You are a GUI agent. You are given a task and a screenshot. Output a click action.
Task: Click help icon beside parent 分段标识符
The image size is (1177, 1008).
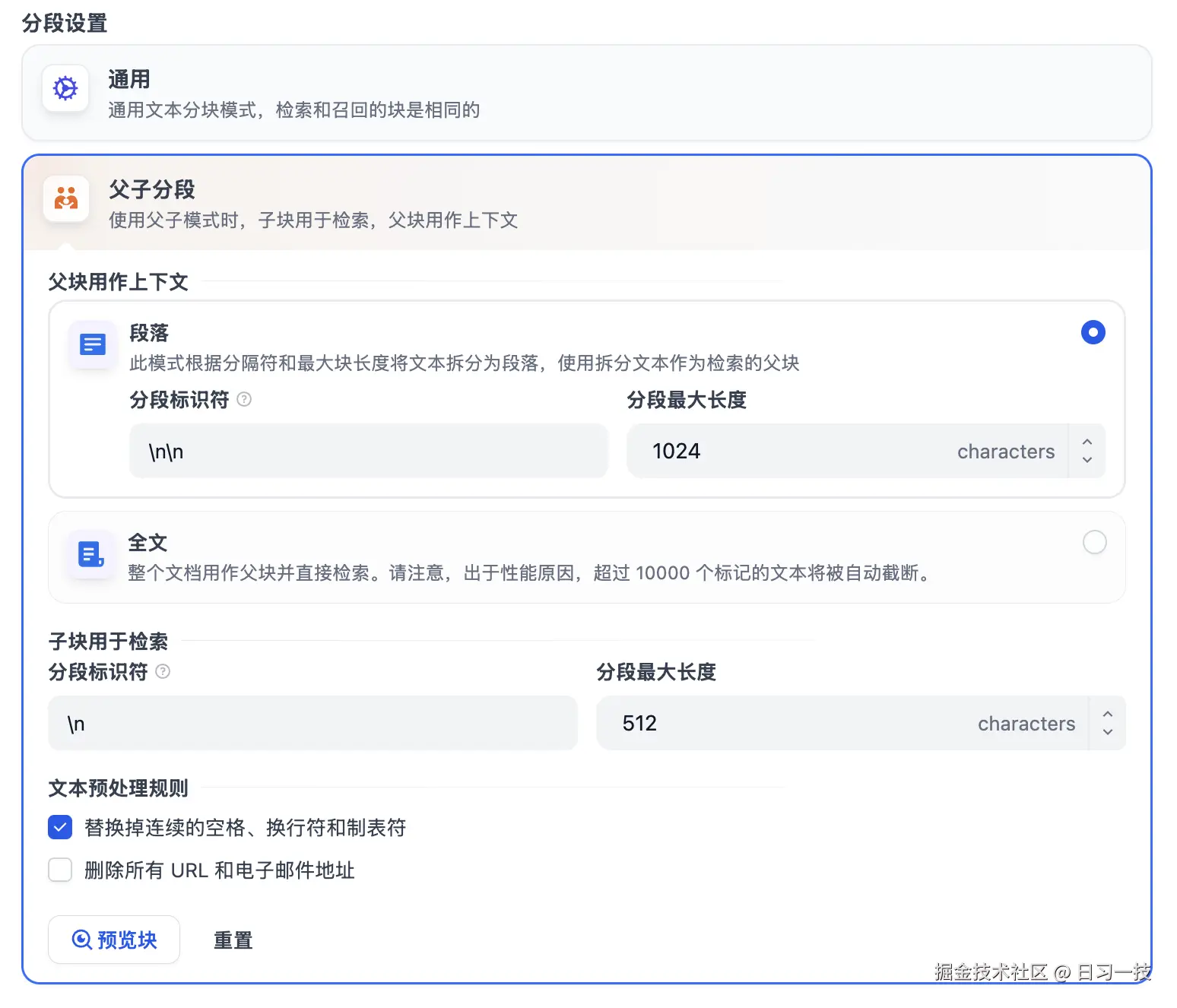(244, 399)
